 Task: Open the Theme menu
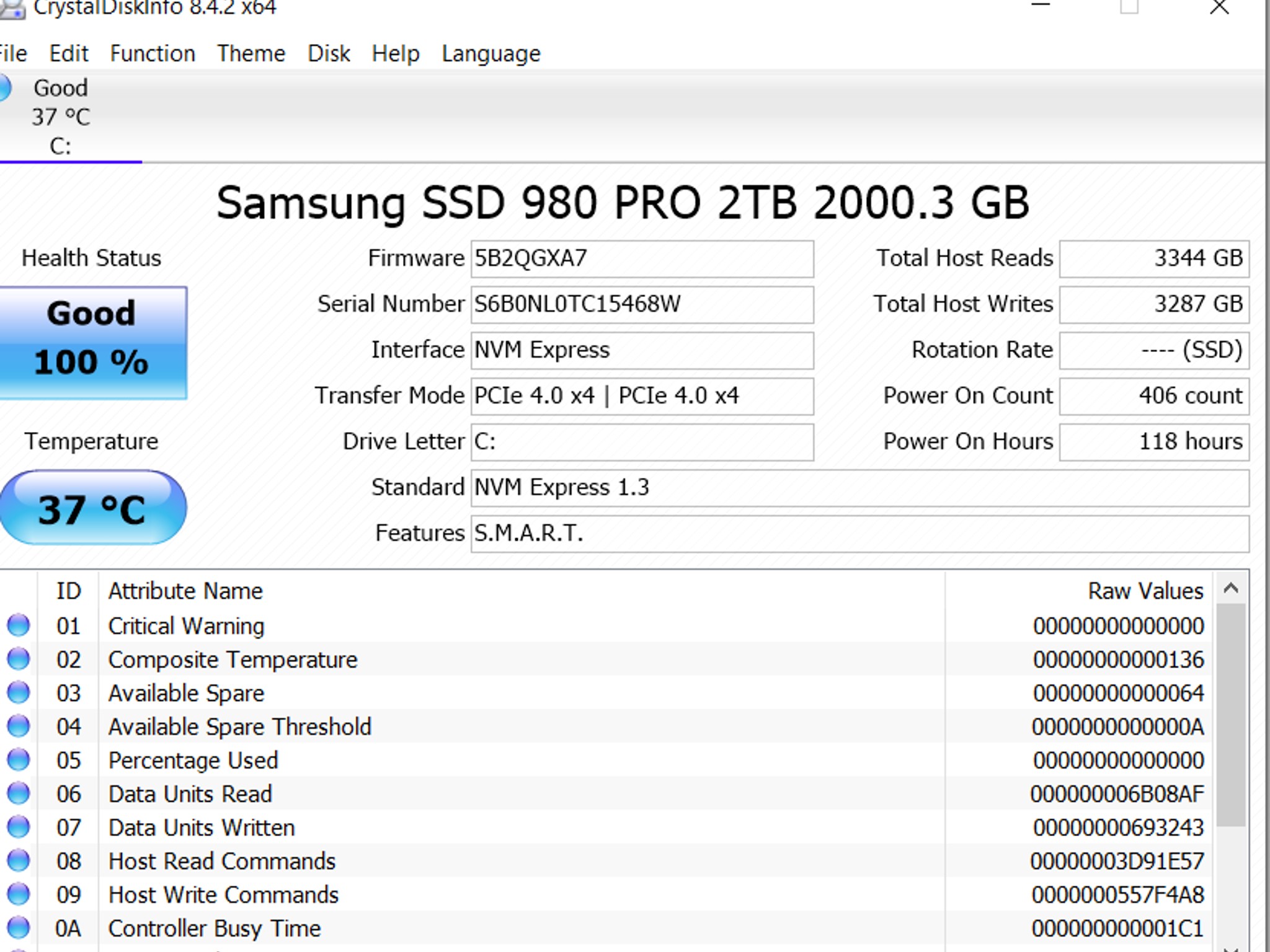(x=251, y=54)
